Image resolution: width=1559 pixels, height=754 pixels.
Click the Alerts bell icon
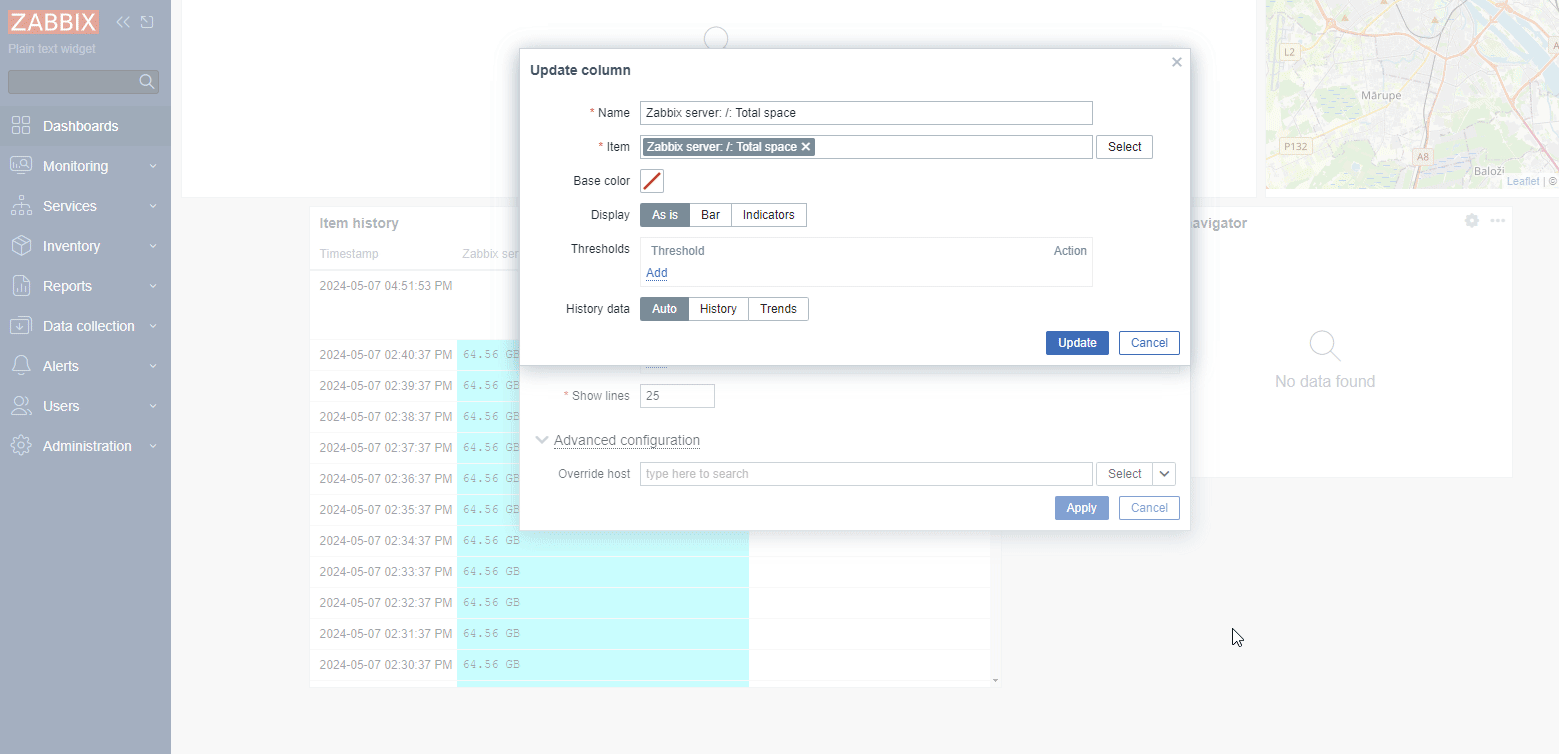[21, 366]
